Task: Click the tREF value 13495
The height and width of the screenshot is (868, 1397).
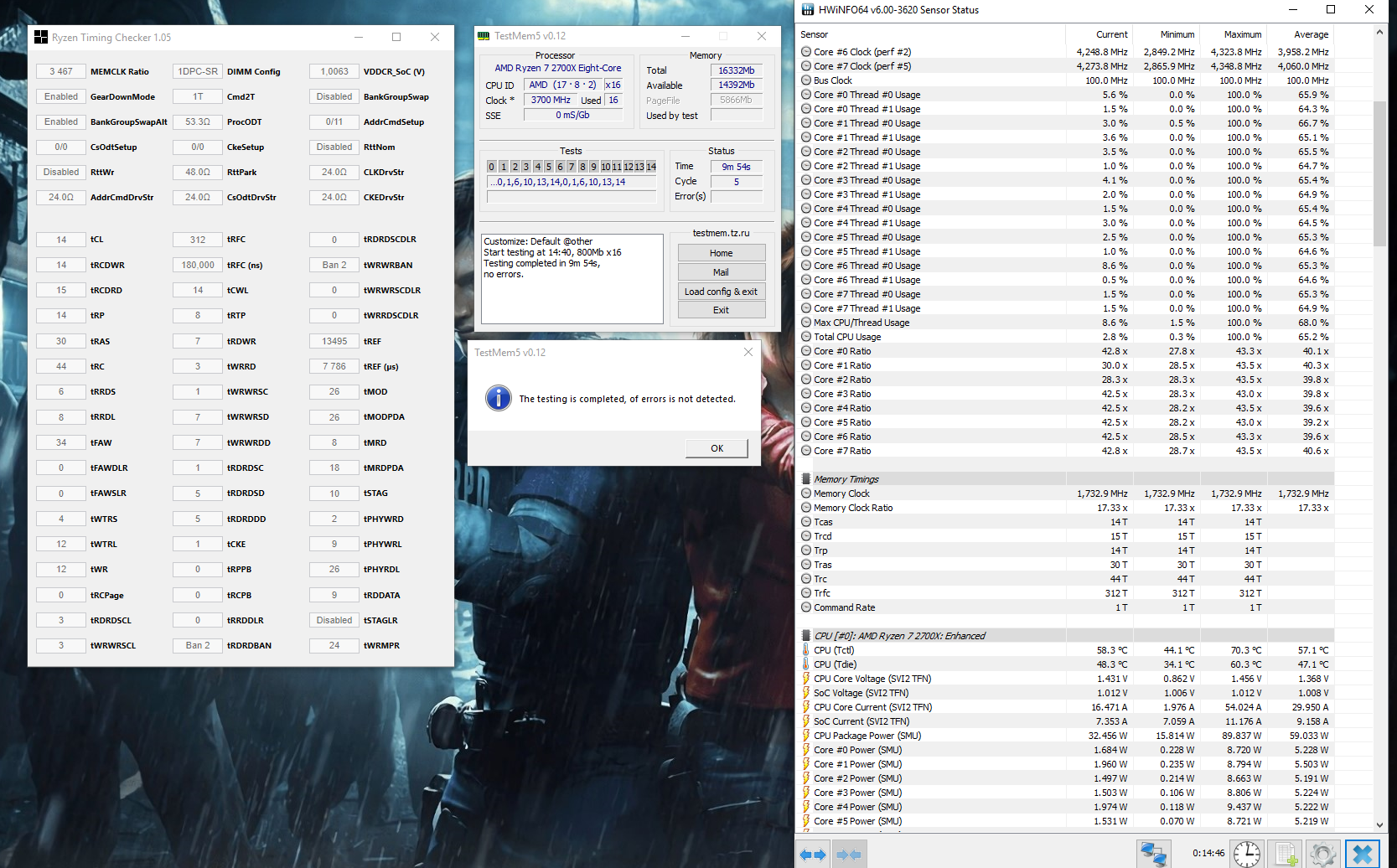Action: [334, 341]
